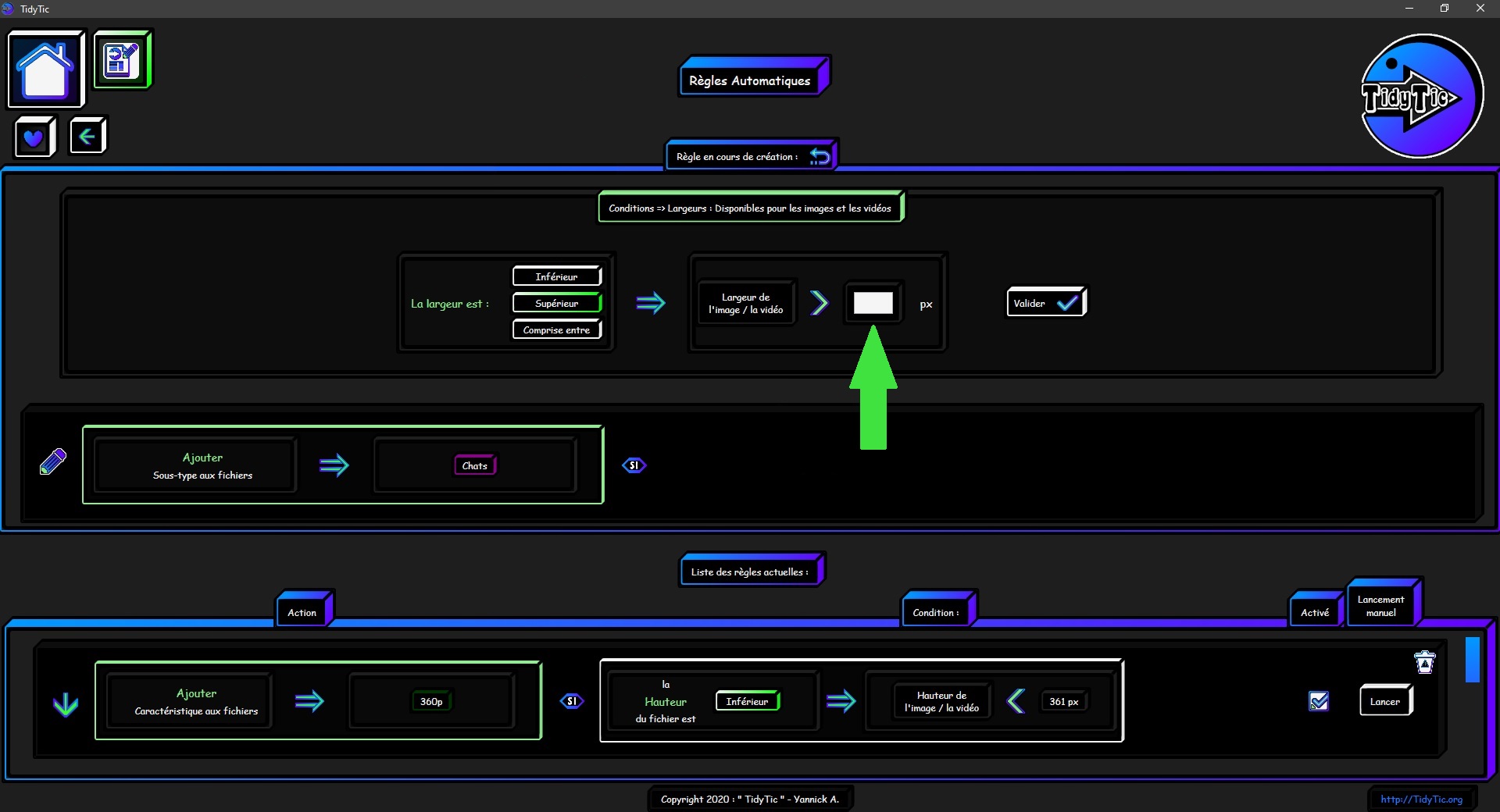
Task: Click the TidyTic round logo
Action: 1421,96
